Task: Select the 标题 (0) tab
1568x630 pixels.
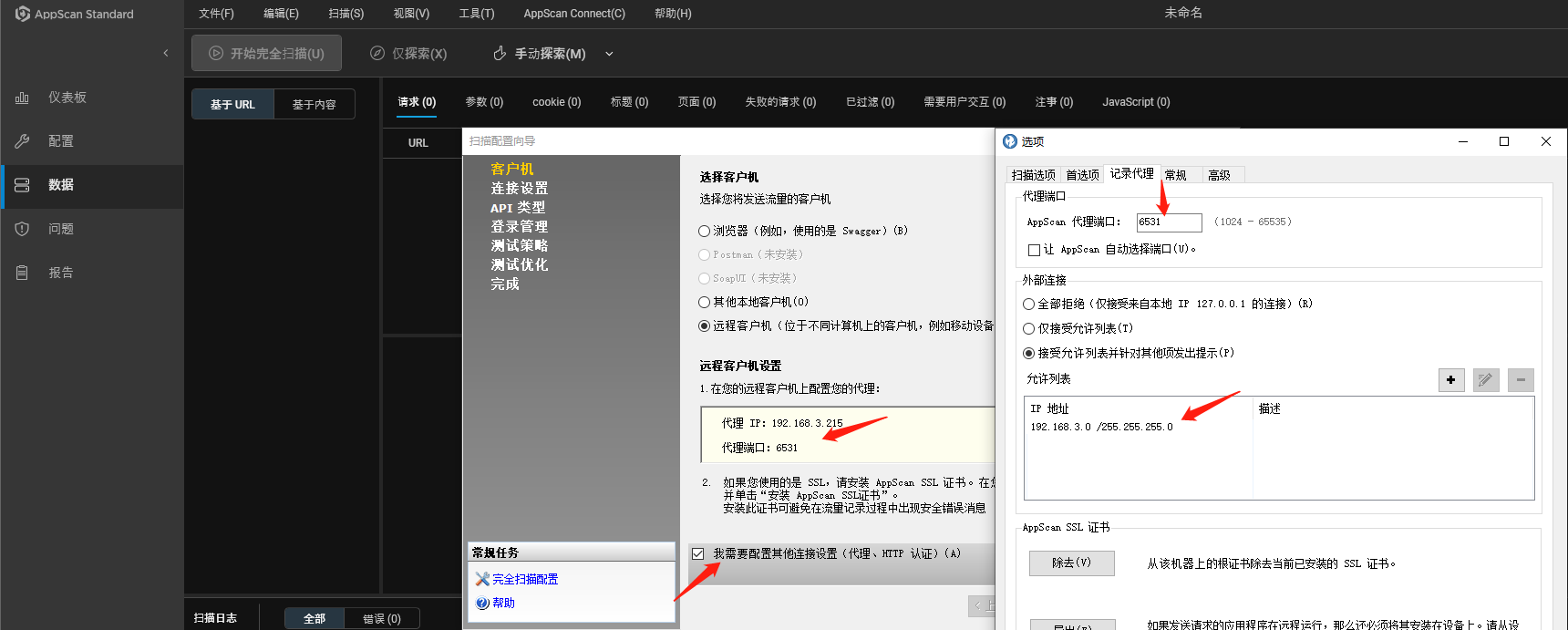Action: tap(629, 102)
